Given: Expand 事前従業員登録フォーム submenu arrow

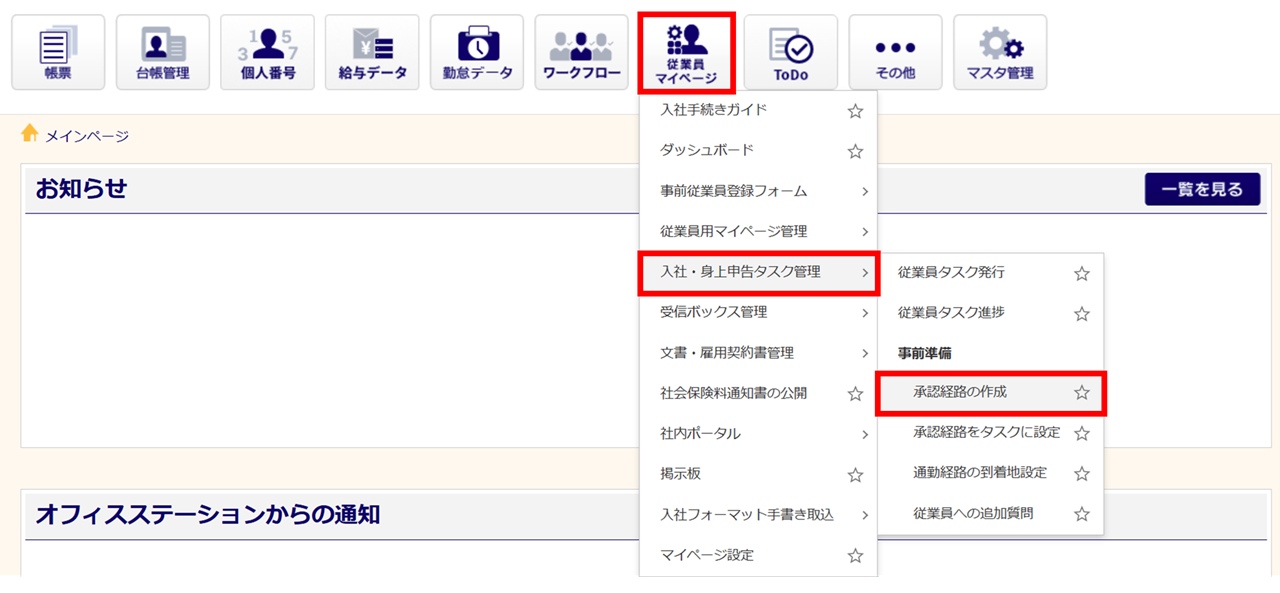Looking at the screenshot, I should (x=864, y=191).
